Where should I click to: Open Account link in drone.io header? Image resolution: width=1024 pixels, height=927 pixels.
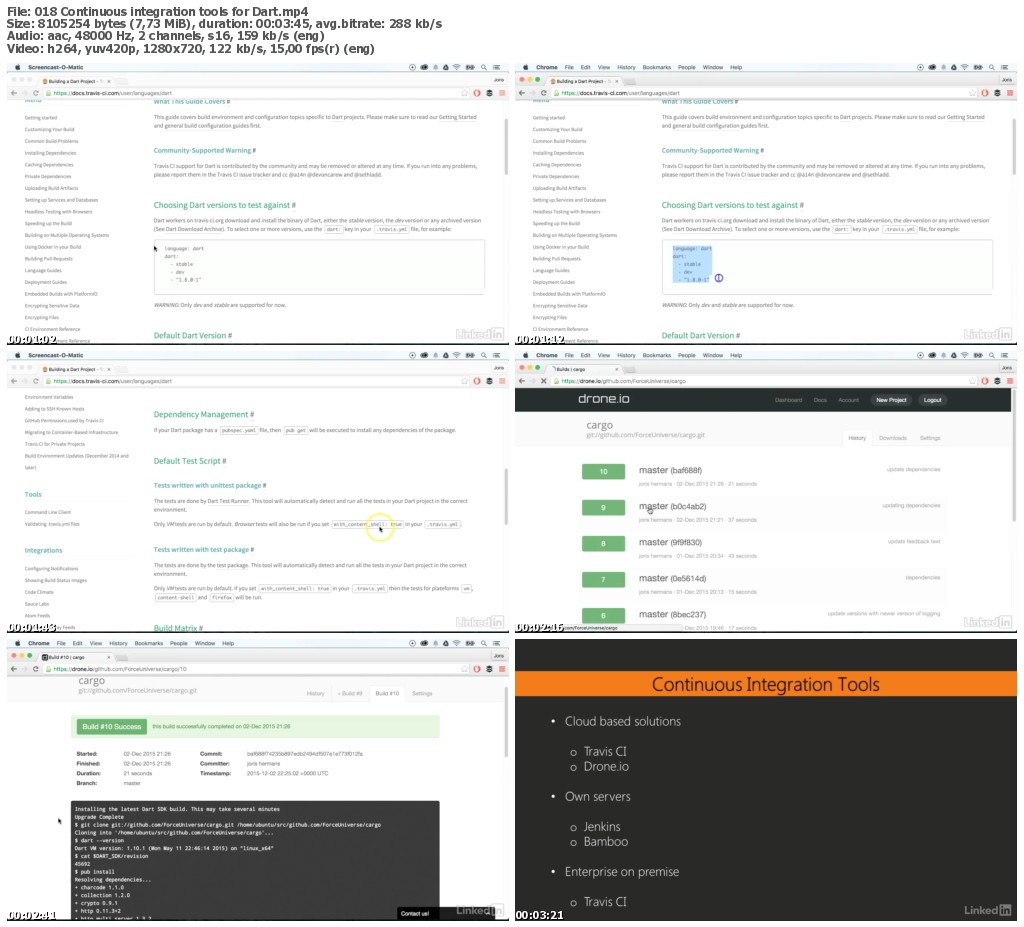click(x=848, y=400)
